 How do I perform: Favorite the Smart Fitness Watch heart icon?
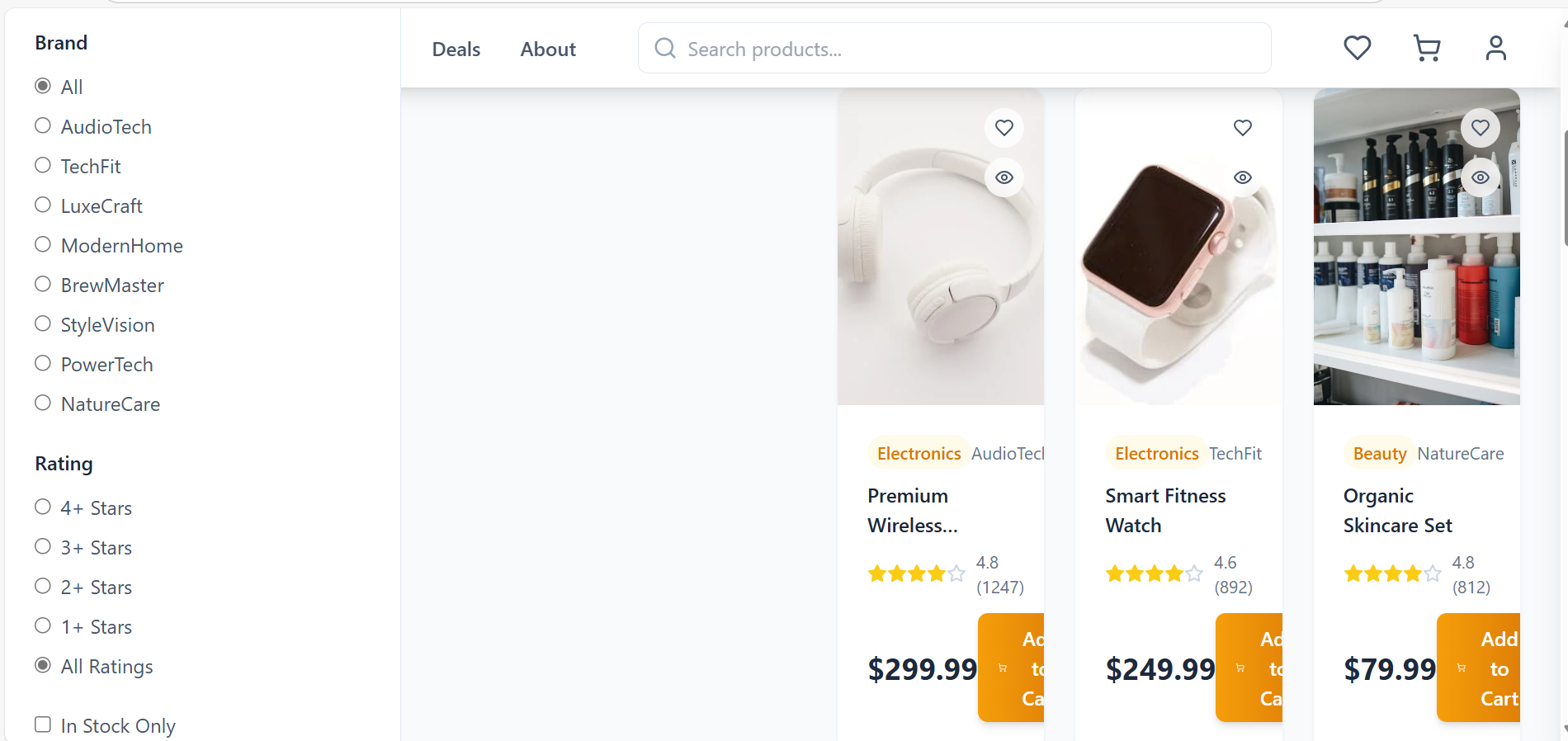pos(1242,128)
